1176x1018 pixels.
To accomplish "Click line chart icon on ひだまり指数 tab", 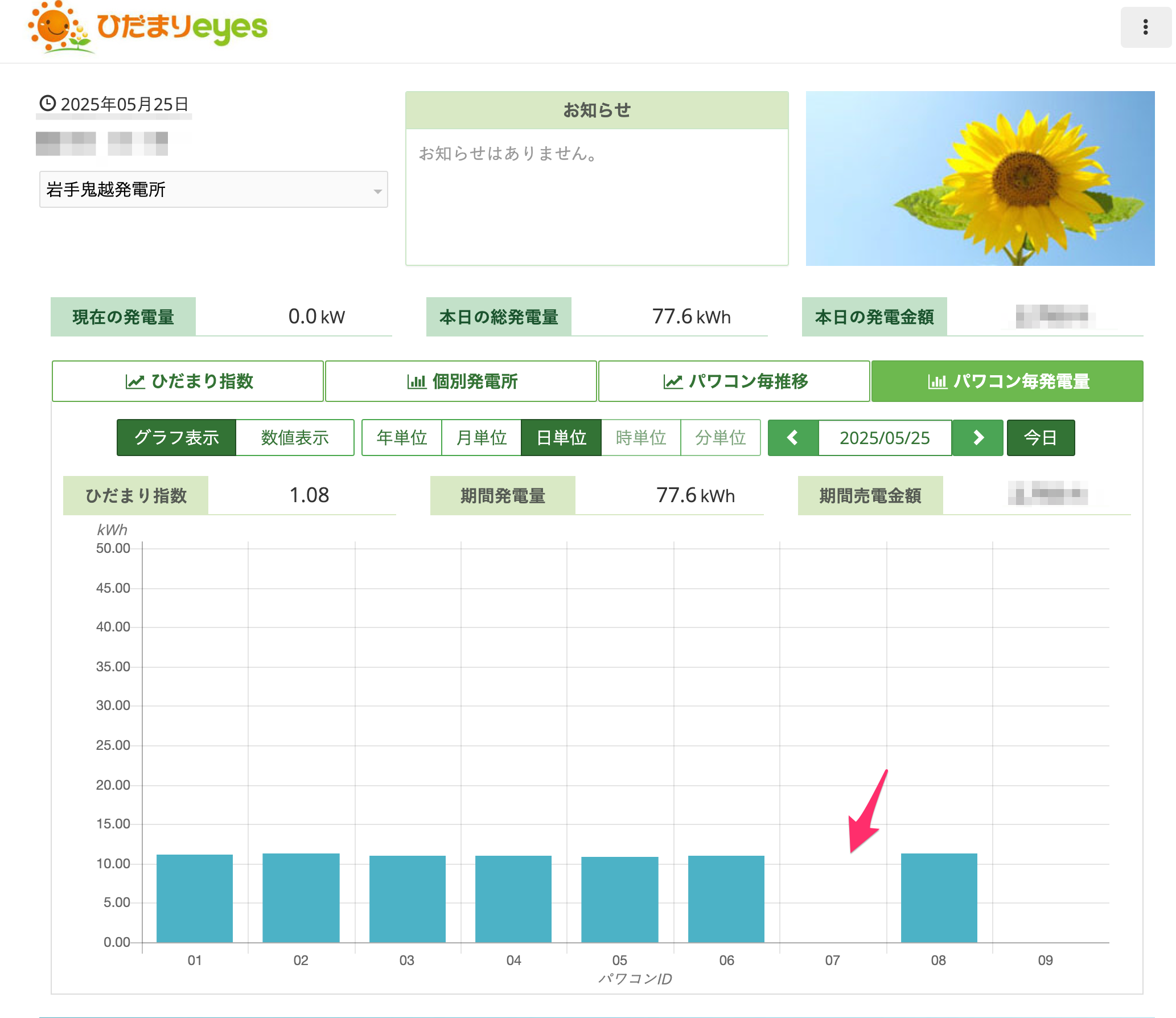I will point(135,381).
